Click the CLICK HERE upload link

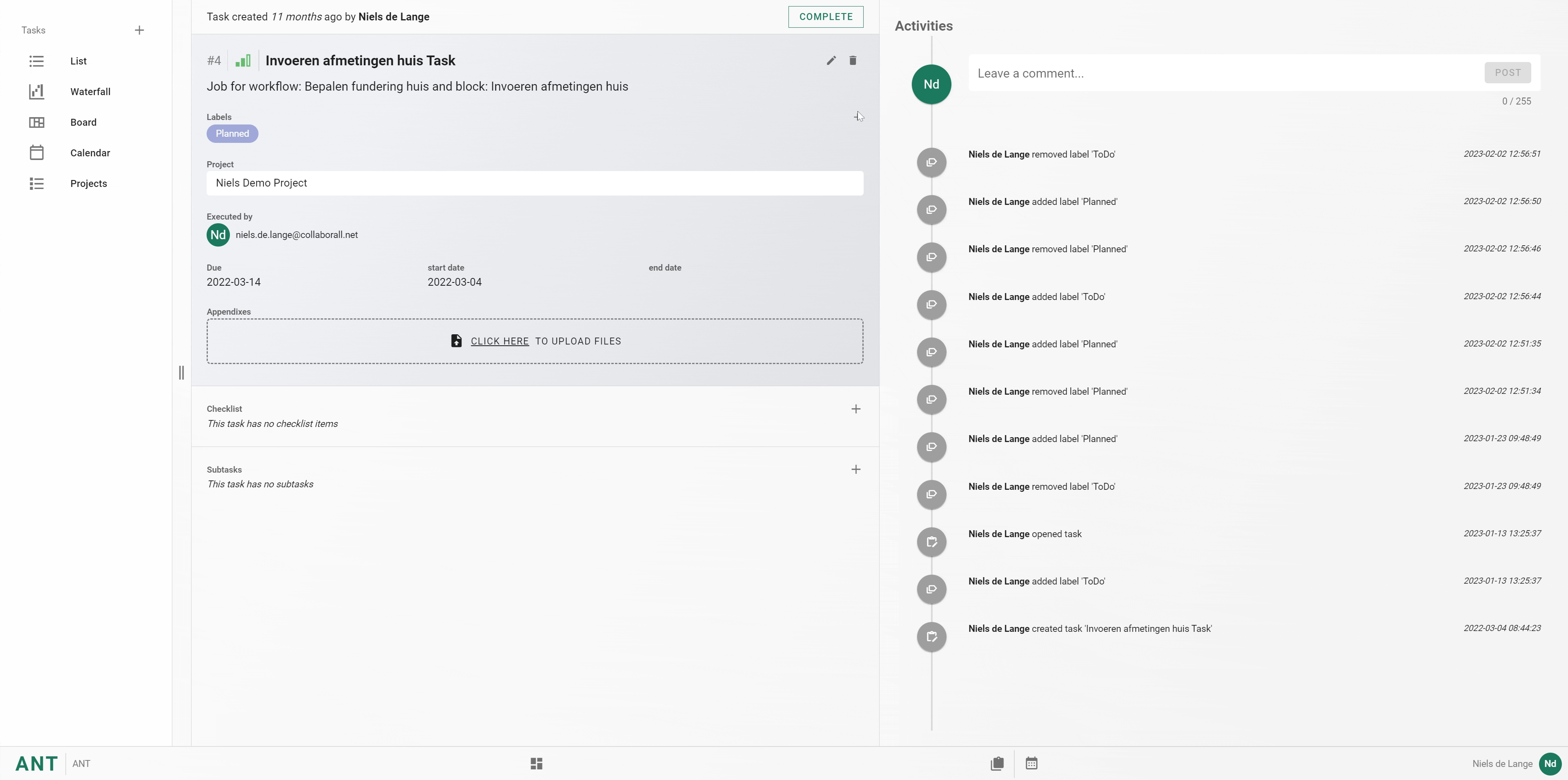tap(499, 341)
